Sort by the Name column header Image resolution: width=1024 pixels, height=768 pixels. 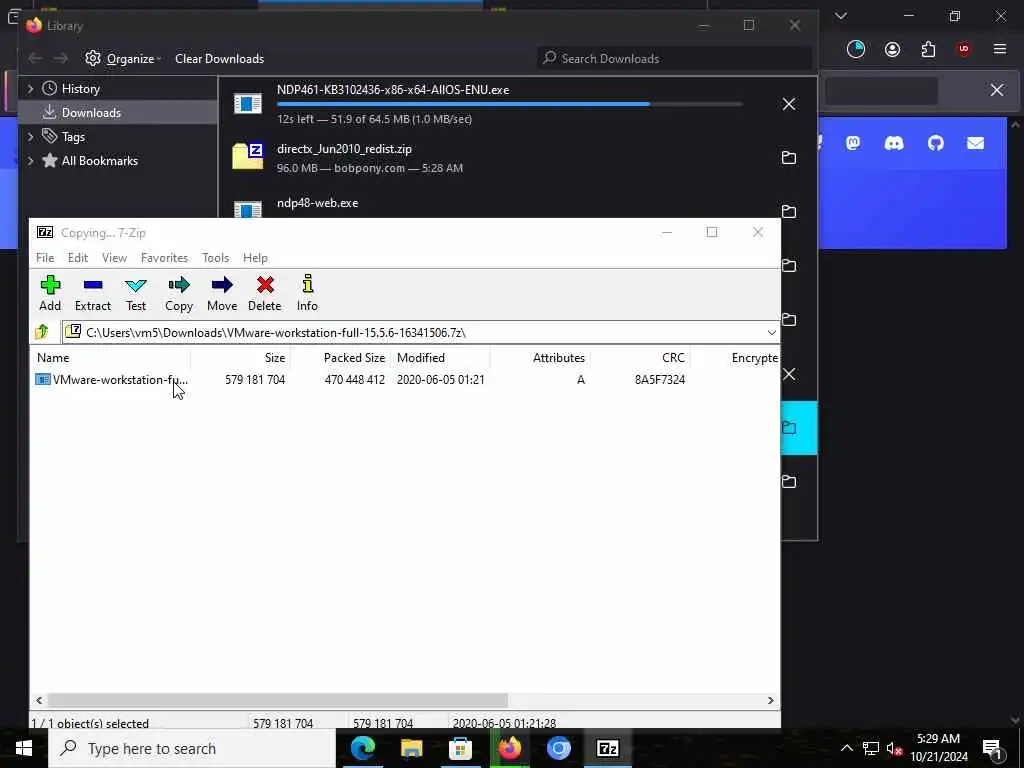[111, 358]
